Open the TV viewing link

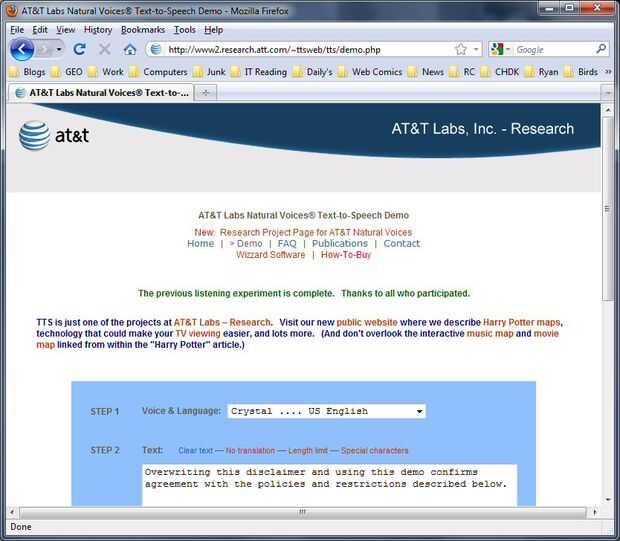point(198,333)
